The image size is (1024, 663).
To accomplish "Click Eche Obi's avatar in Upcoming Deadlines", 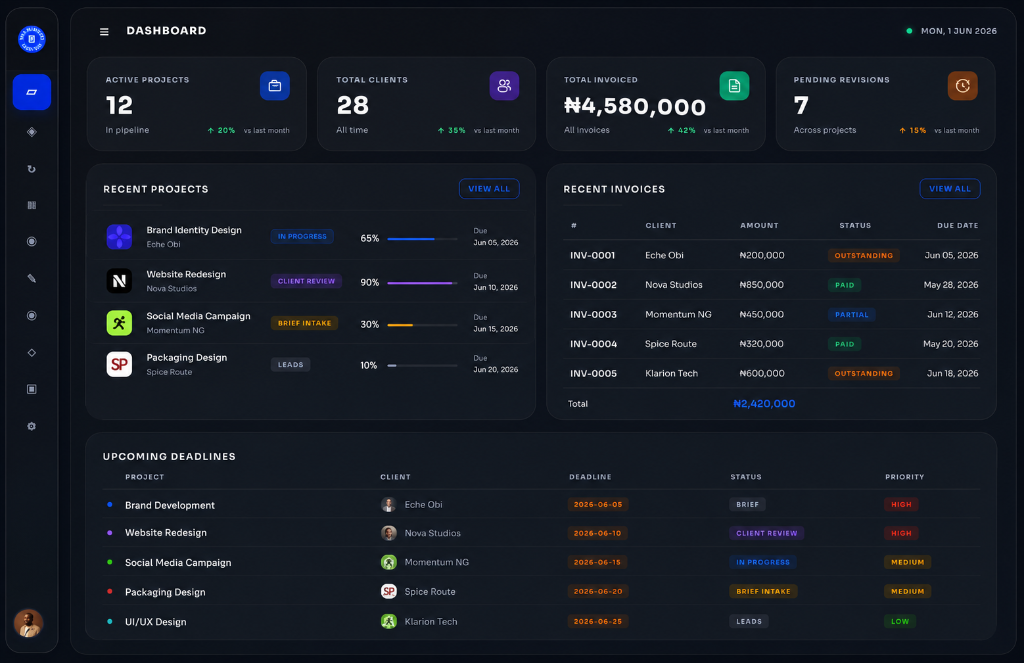I will (x=389, y=504).
